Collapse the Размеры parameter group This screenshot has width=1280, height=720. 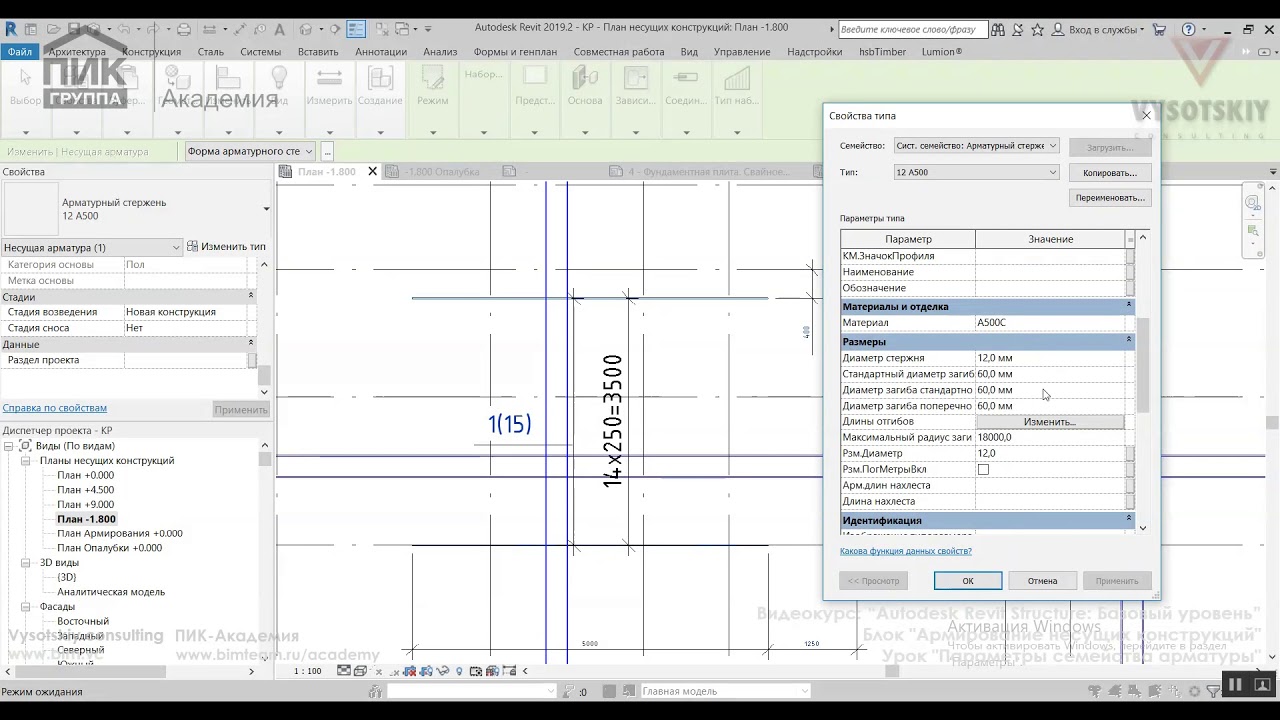1129,341
